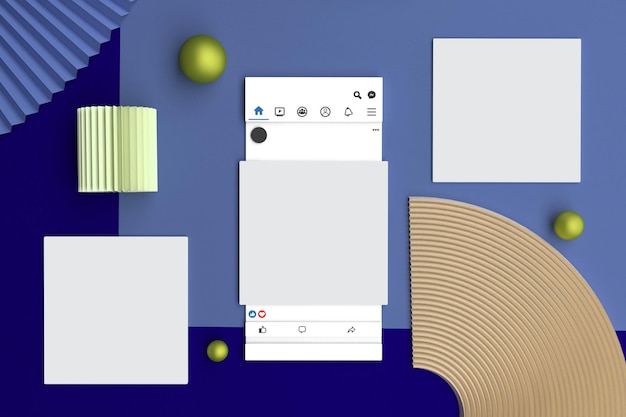Tap the thumbs-up Like button

[x=262, y=330]
